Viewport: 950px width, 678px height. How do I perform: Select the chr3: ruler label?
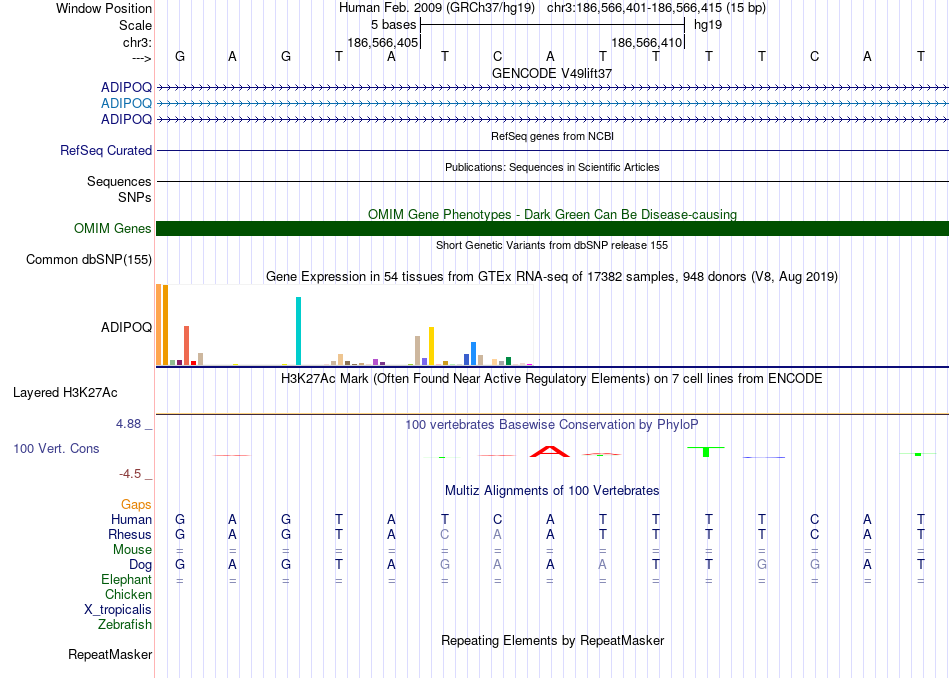click(137, 42)
